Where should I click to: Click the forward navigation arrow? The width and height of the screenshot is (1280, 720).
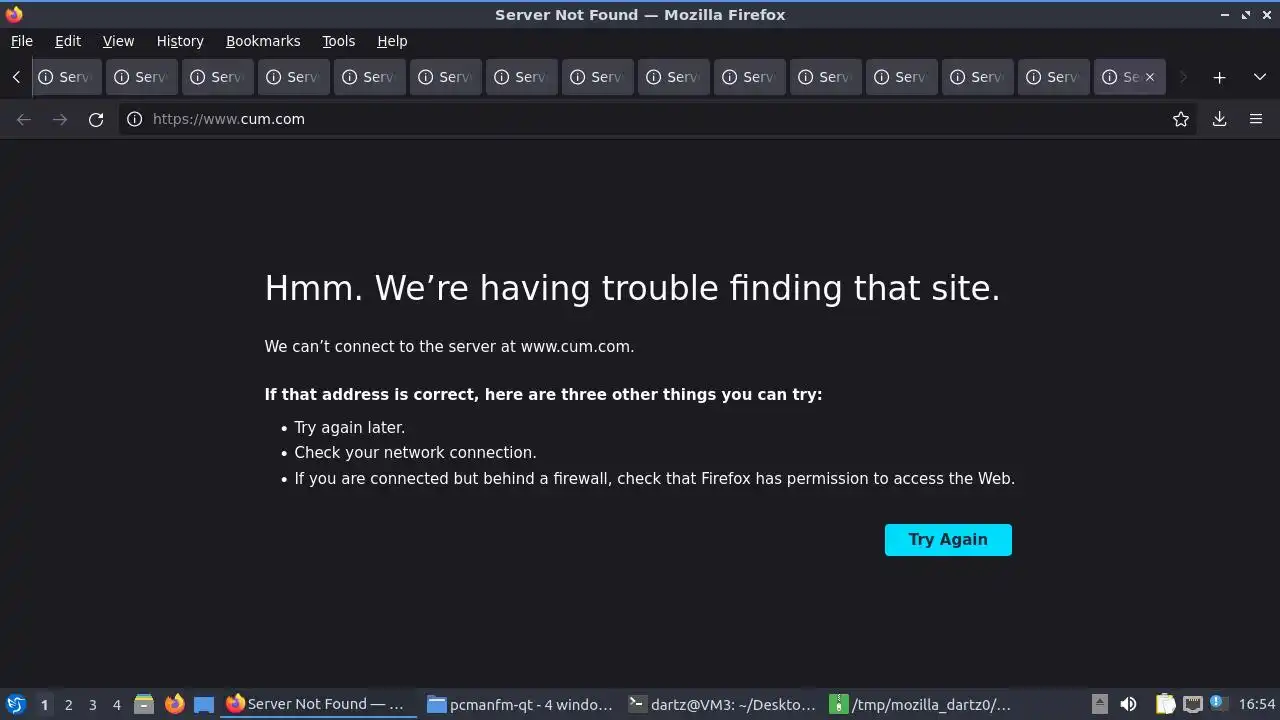pos(60,119)
